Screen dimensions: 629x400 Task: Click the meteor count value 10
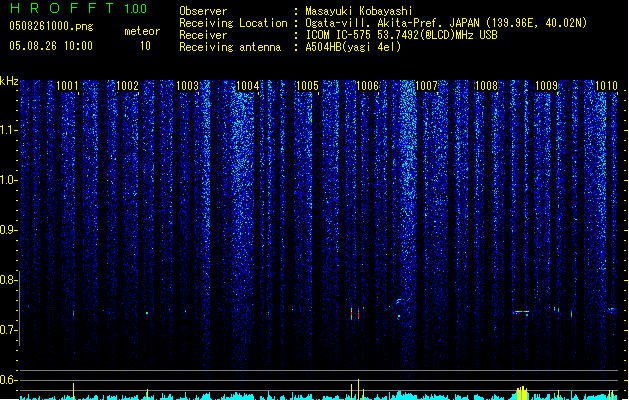pyautogui.click(x=145, y=46)
